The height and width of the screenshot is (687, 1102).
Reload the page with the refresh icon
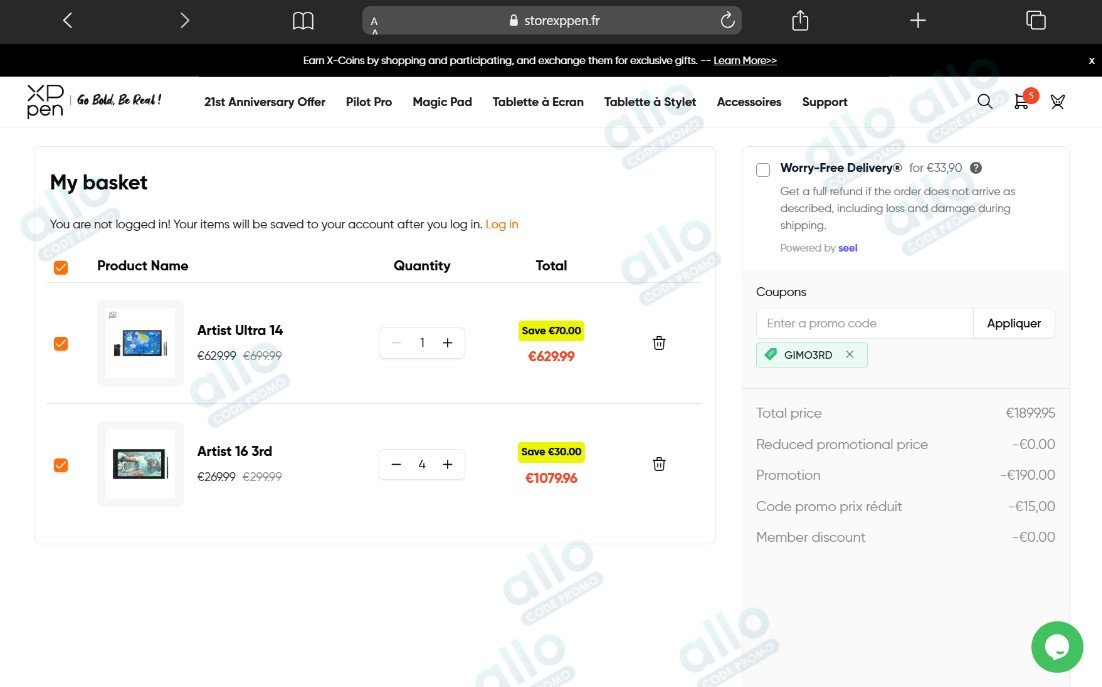pyautogui.click(x=727, y=20)
